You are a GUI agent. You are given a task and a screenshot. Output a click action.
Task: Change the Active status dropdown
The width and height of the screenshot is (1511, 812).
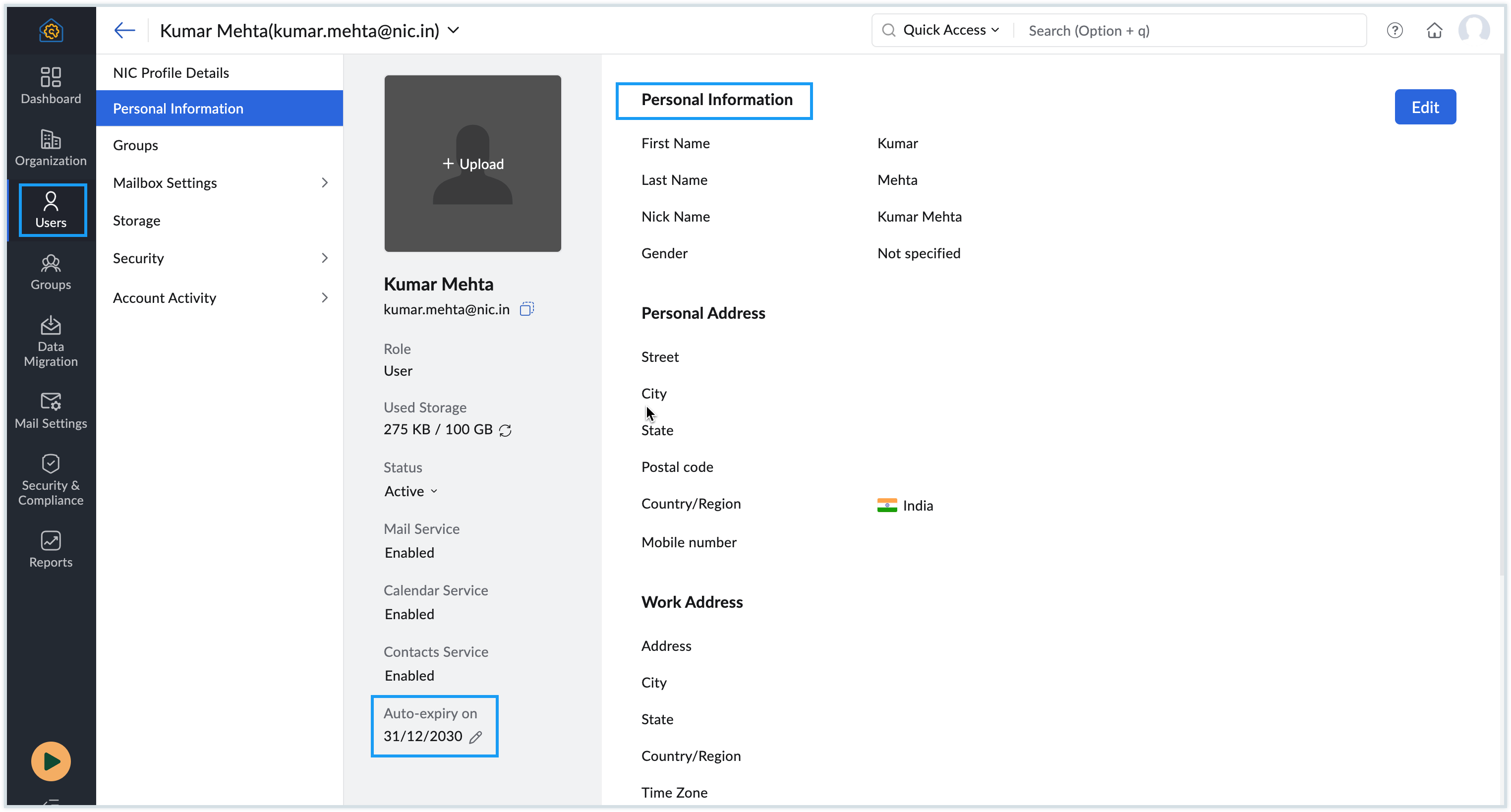coord(411,491)
